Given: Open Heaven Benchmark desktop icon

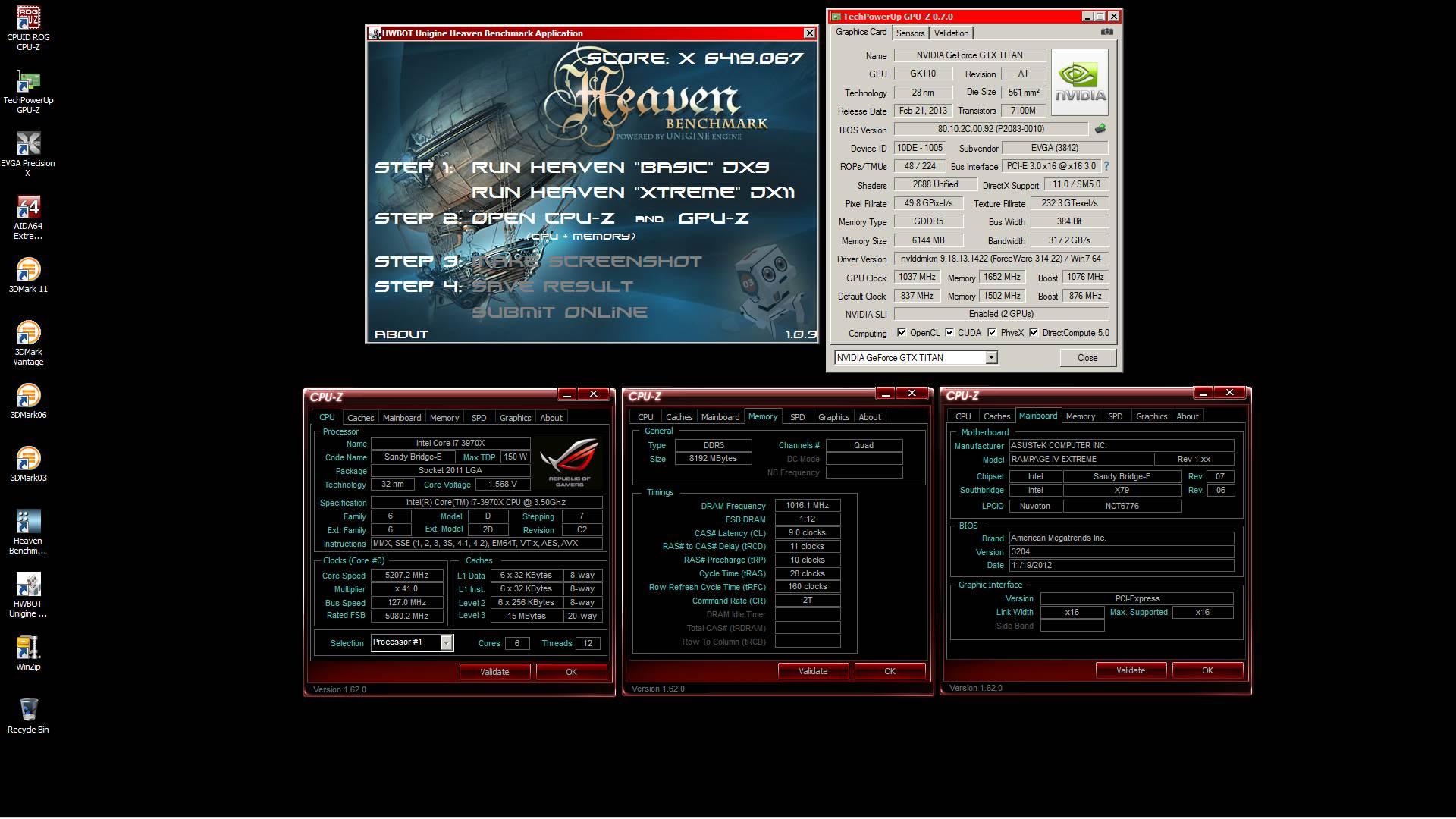Looking at the screenshot, I should point(28,532).
